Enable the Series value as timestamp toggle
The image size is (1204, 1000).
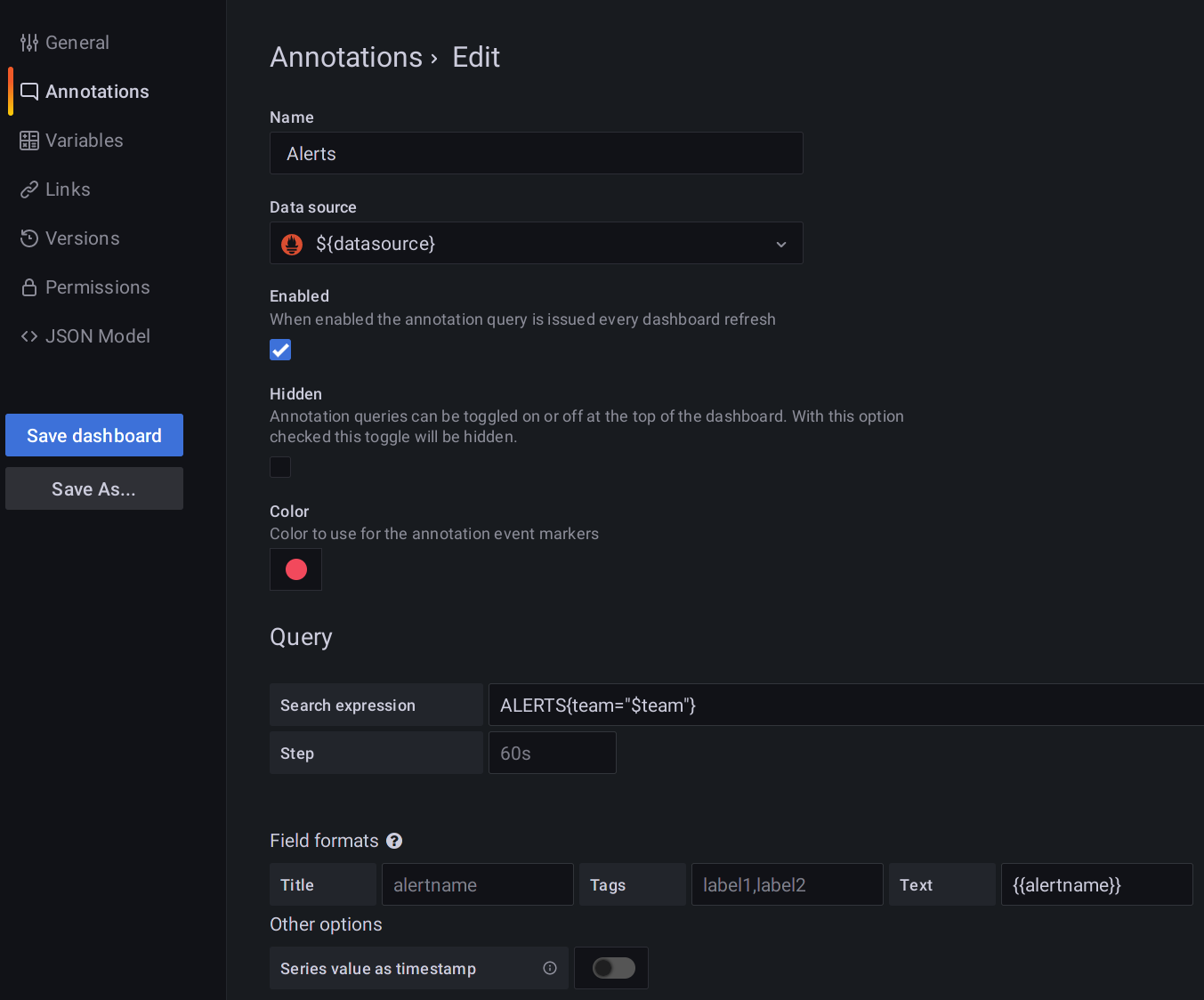point(611,968)
